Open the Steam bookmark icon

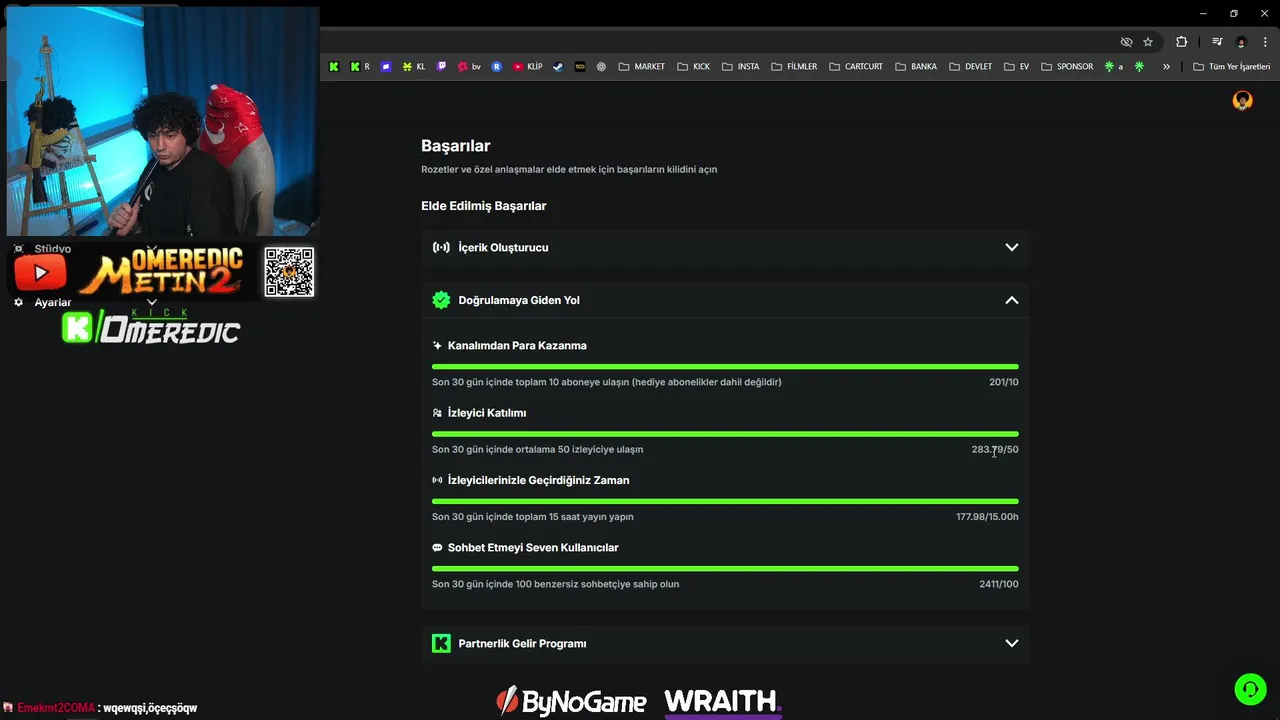pyautogui.click(x=558, y=67)
